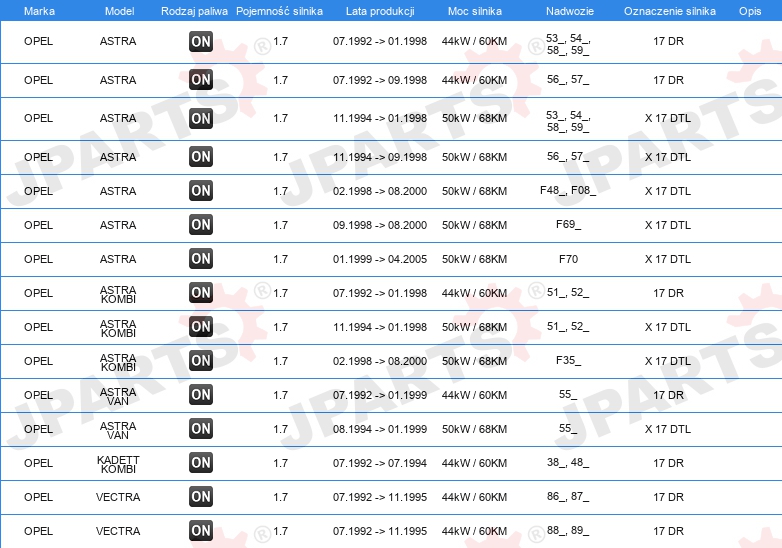Click the Model column header
The width and height of the screenshot is (782, 548).
(x=119, y=11)
